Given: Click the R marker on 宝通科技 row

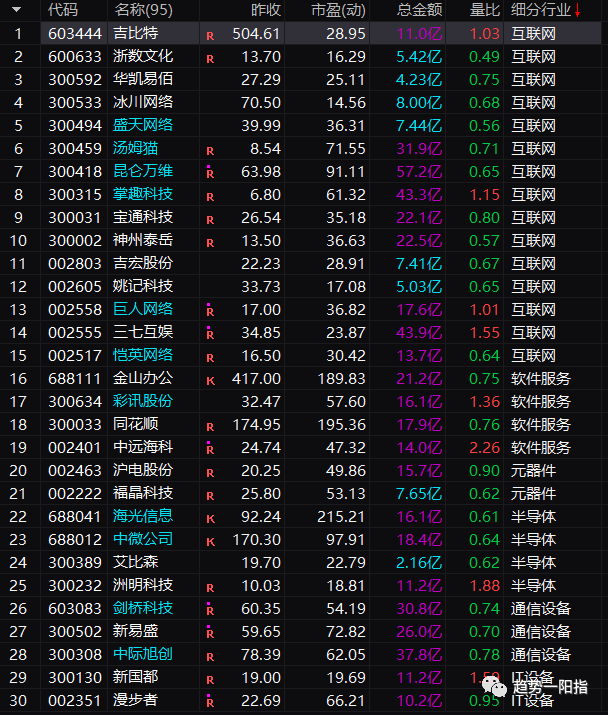Looking at the screenshot, I should pos(210,220).
